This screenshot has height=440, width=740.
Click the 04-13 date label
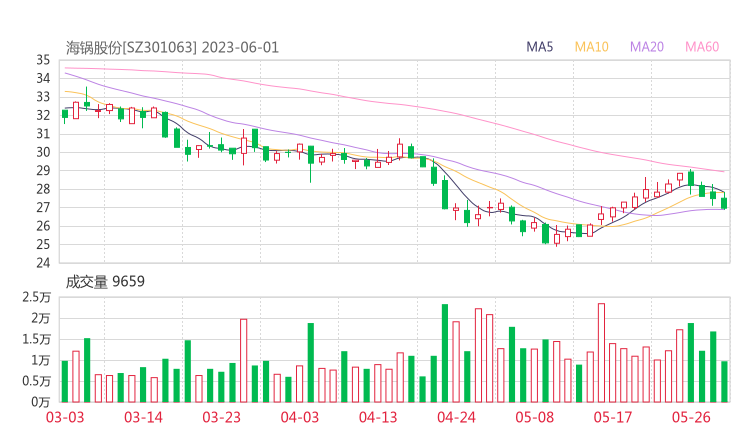(x=378, y=417)
